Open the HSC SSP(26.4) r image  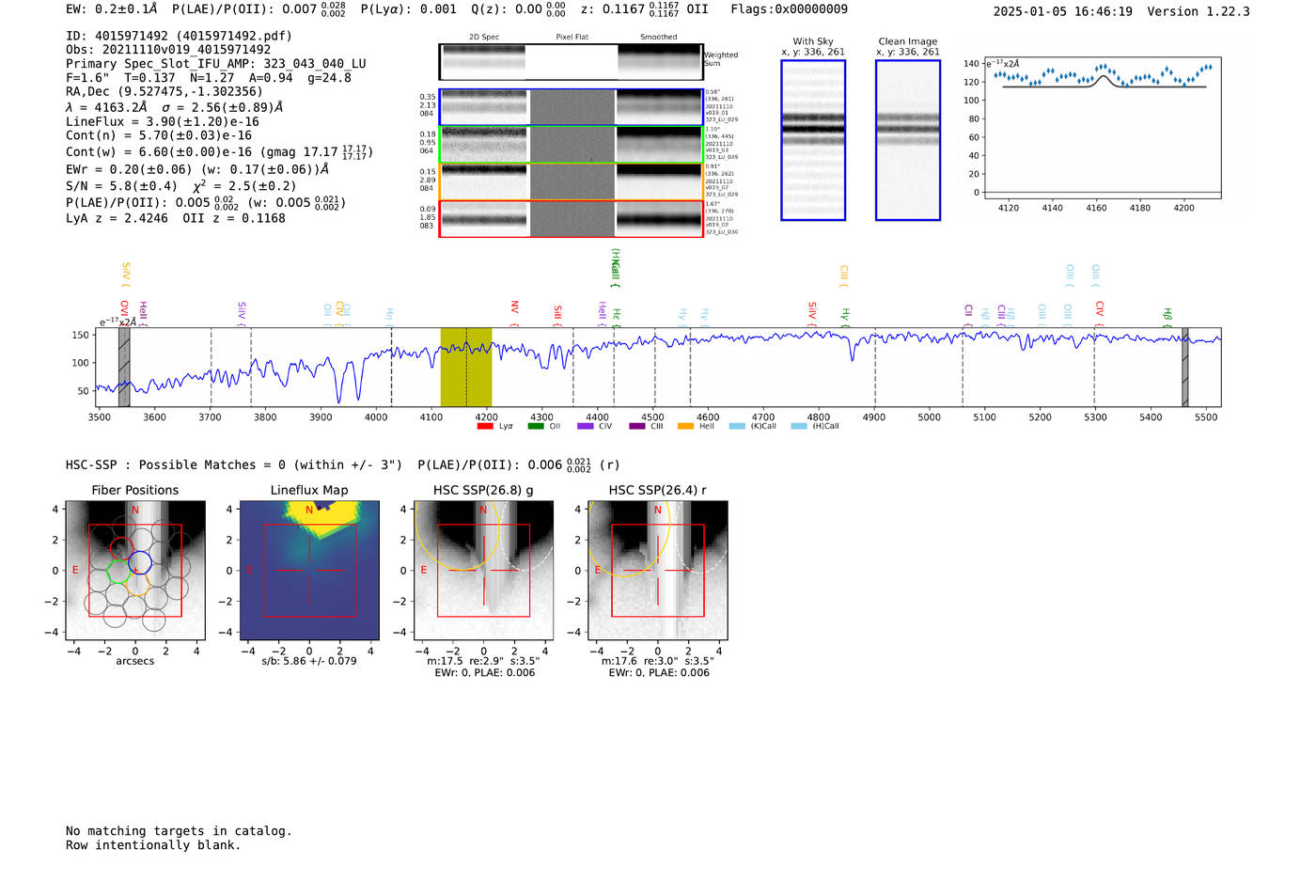pyautogui.click(x=658, y=571)
